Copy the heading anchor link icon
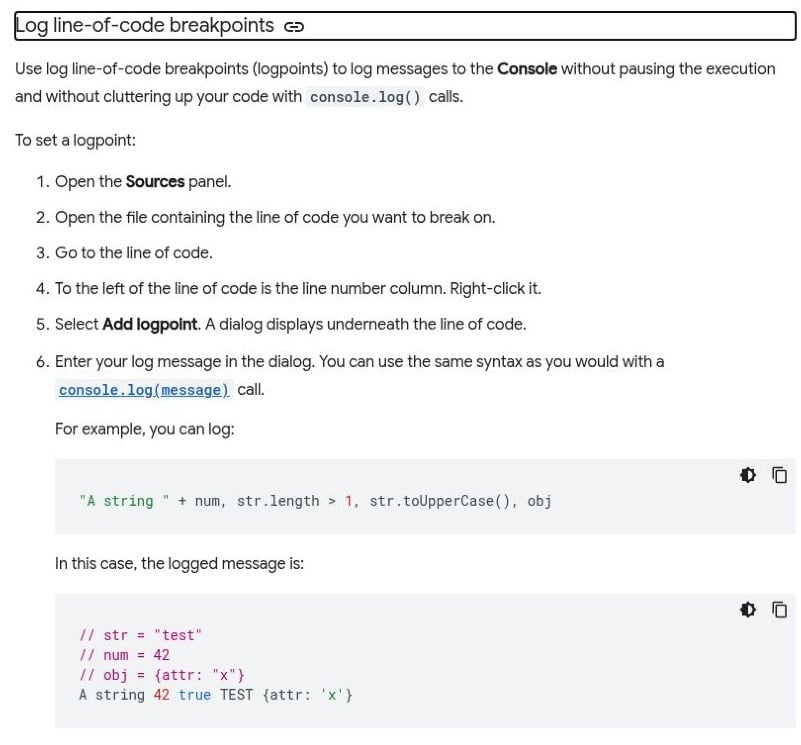Image resolution: width=801 pixels, height=745 pixels. (x=294, y=27)
